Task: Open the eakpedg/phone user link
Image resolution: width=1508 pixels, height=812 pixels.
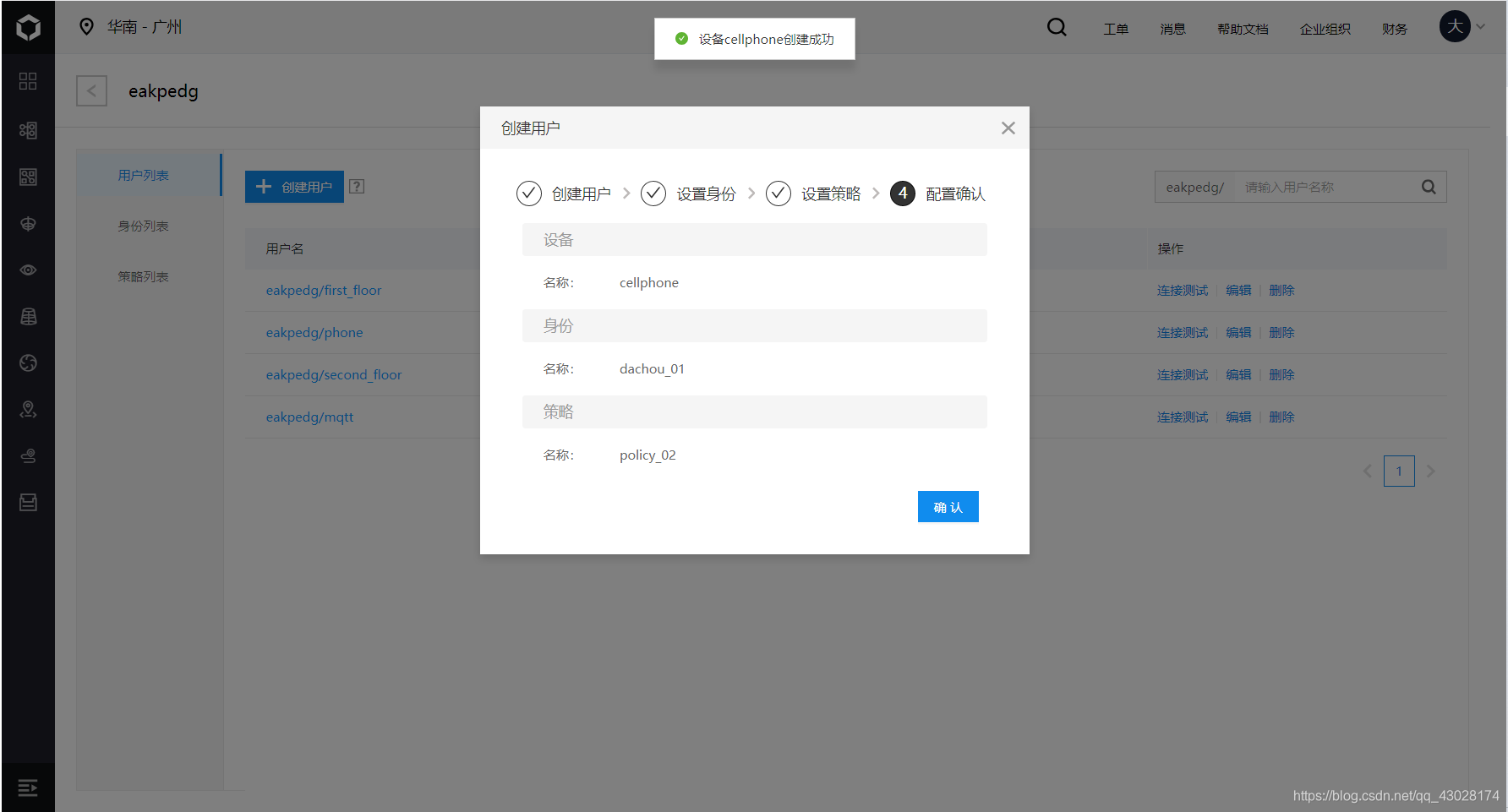Action: [x=314, y=333]
